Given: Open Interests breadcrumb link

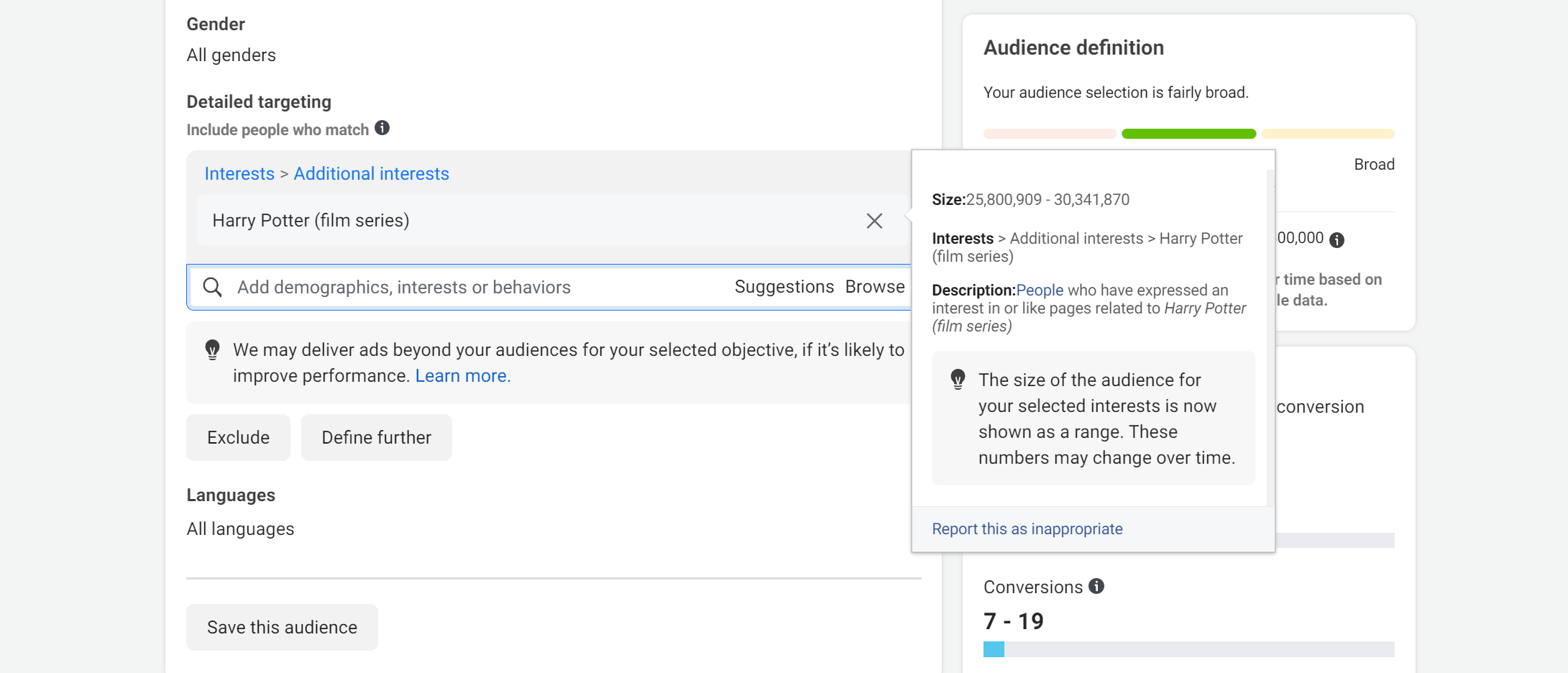Looking at the screenshot, I should click(x=239, y=174).
